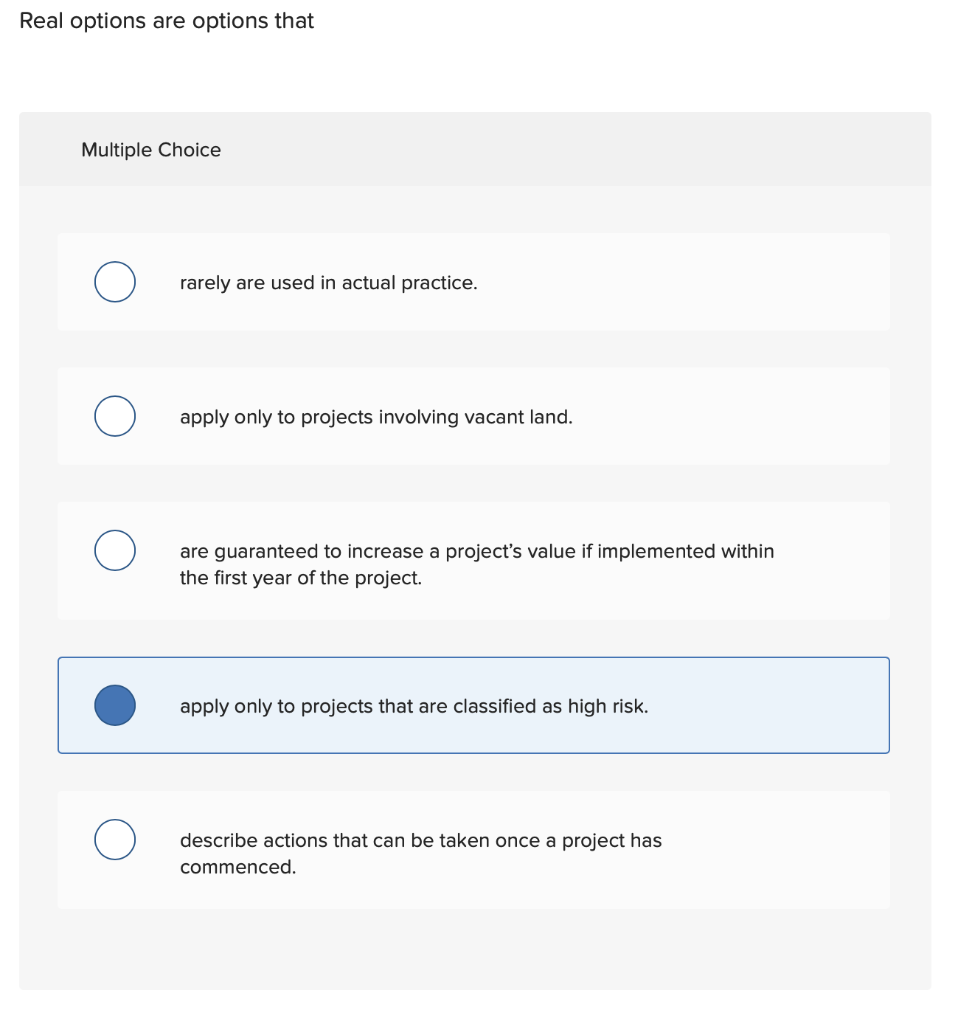Click 'describe actions that can be taken' answer text

(x=420, y=841)
